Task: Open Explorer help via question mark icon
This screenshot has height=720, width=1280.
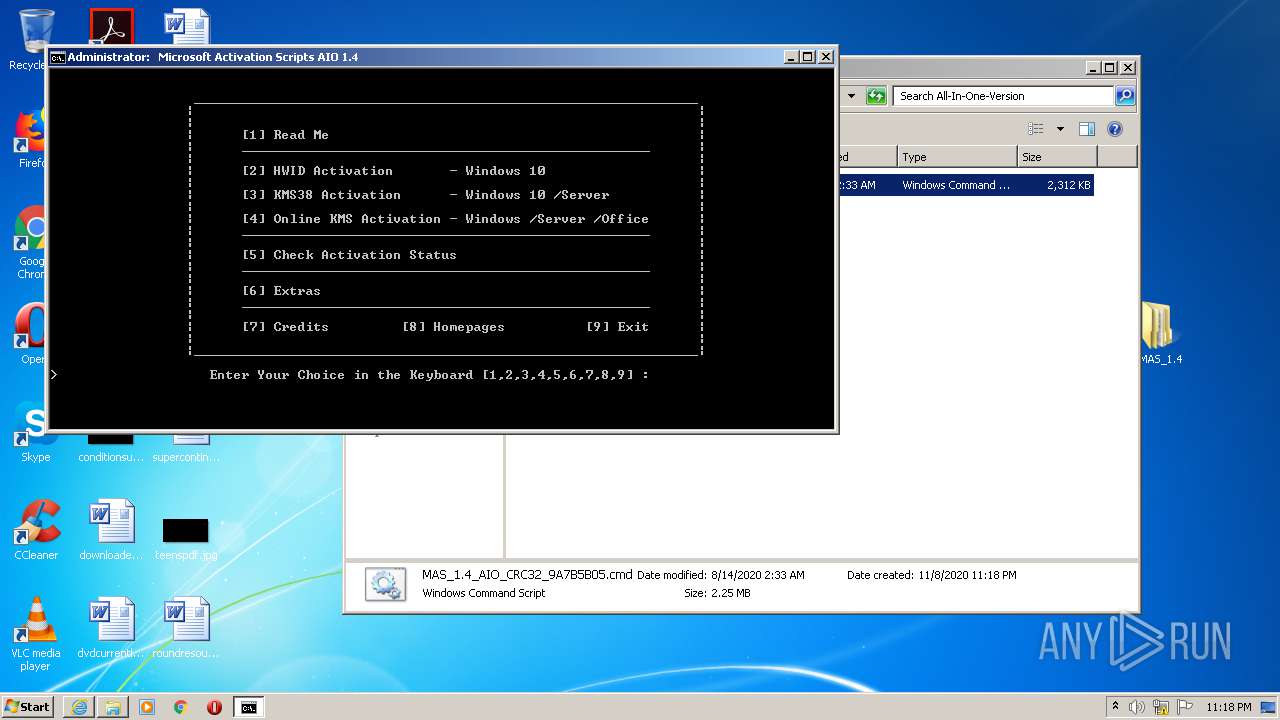Action: pyautogui.click(x=1115, y=128)
